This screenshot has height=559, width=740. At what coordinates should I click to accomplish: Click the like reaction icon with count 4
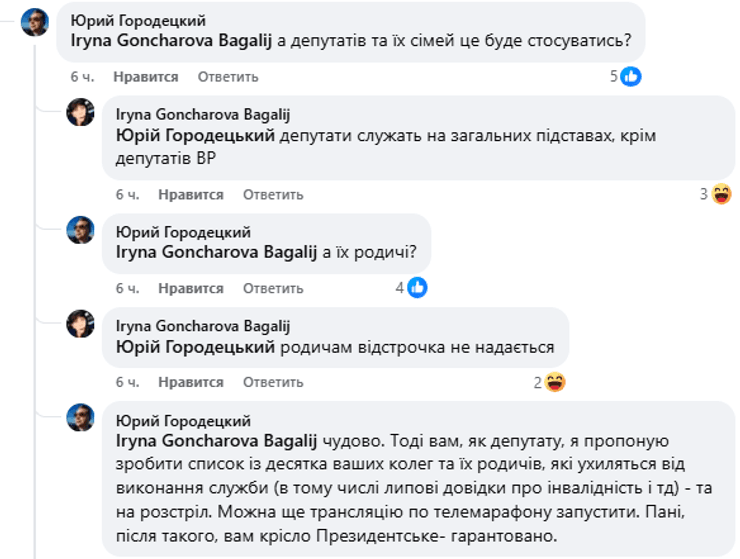[417, 288]
